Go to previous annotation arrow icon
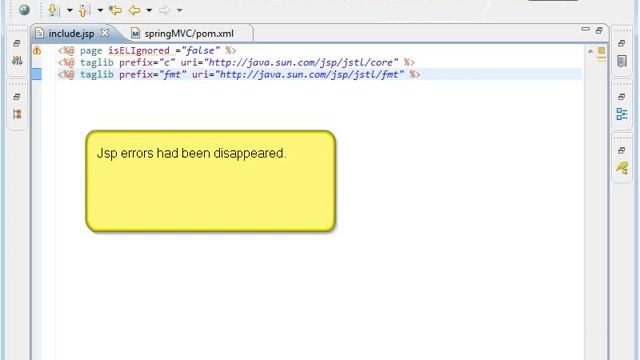 pos(83,10)
